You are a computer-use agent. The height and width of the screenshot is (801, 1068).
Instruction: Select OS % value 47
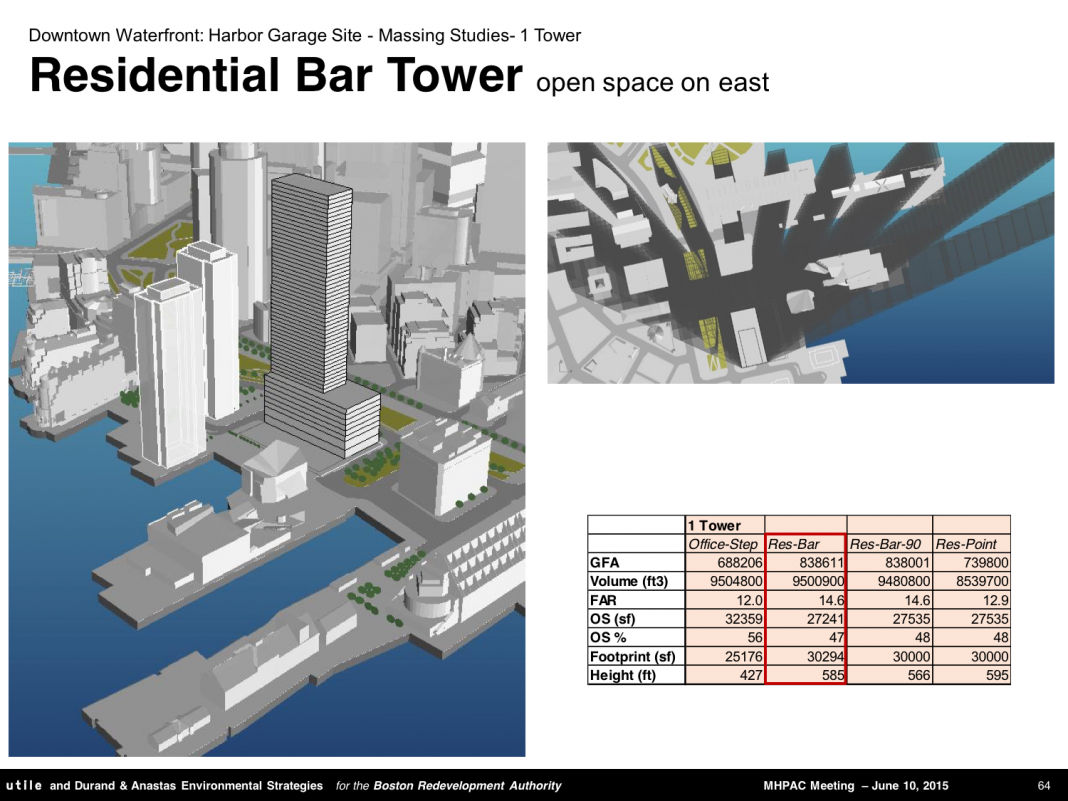point(836,638)
